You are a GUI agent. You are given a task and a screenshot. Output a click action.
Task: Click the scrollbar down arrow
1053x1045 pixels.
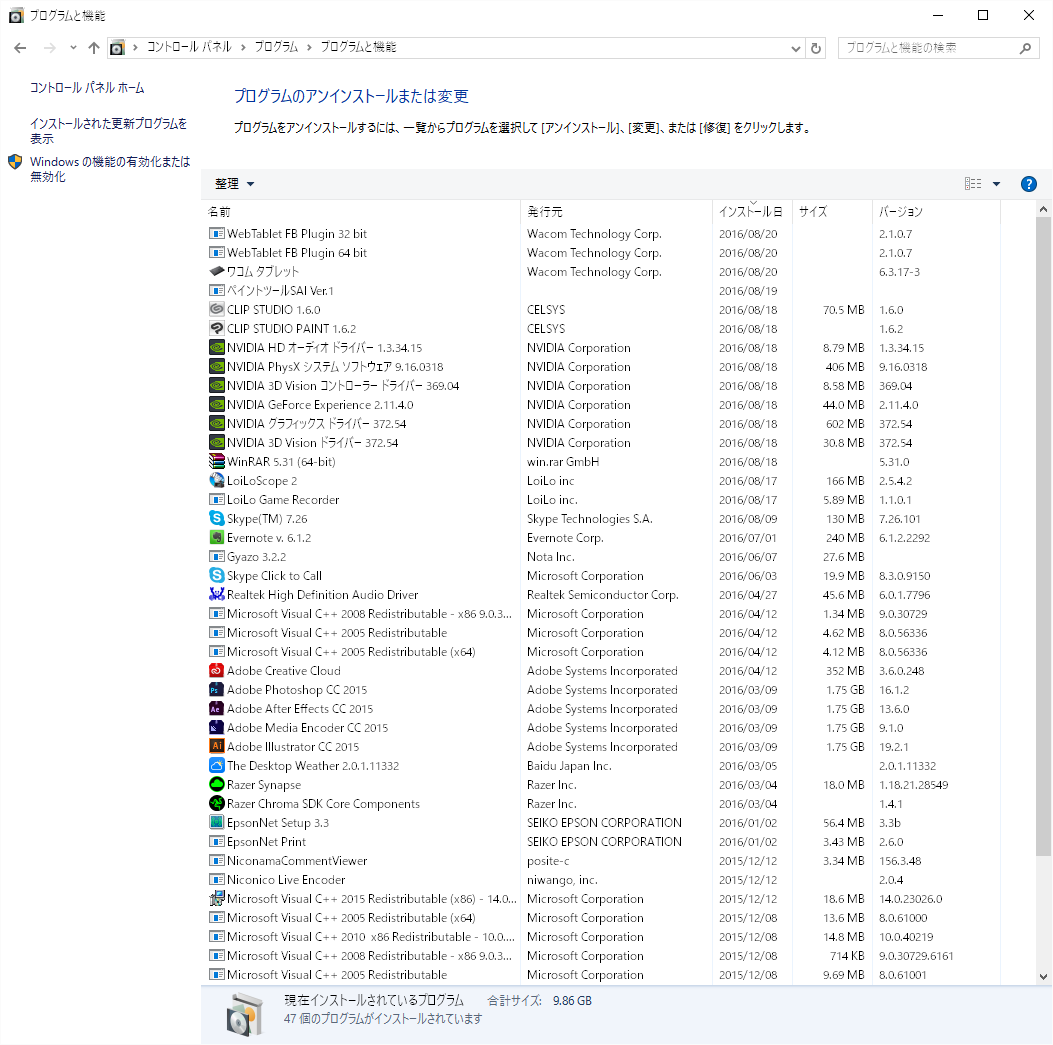pos(1043,976)
